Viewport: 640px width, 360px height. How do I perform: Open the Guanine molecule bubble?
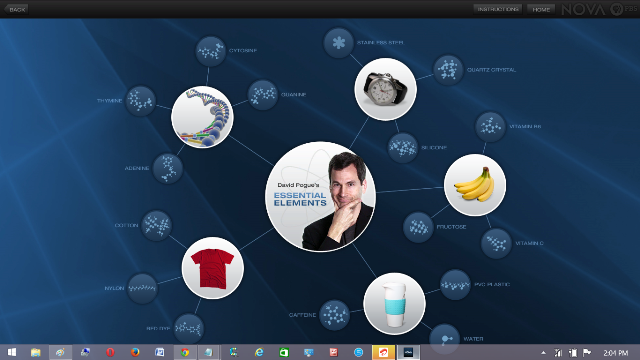(x=263, y=95)
